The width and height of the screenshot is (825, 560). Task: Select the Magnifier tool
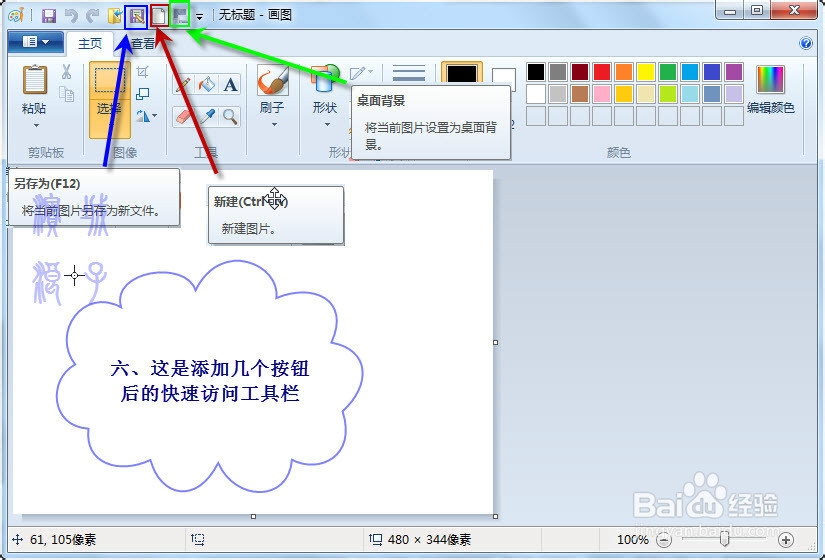click(230, 116)
